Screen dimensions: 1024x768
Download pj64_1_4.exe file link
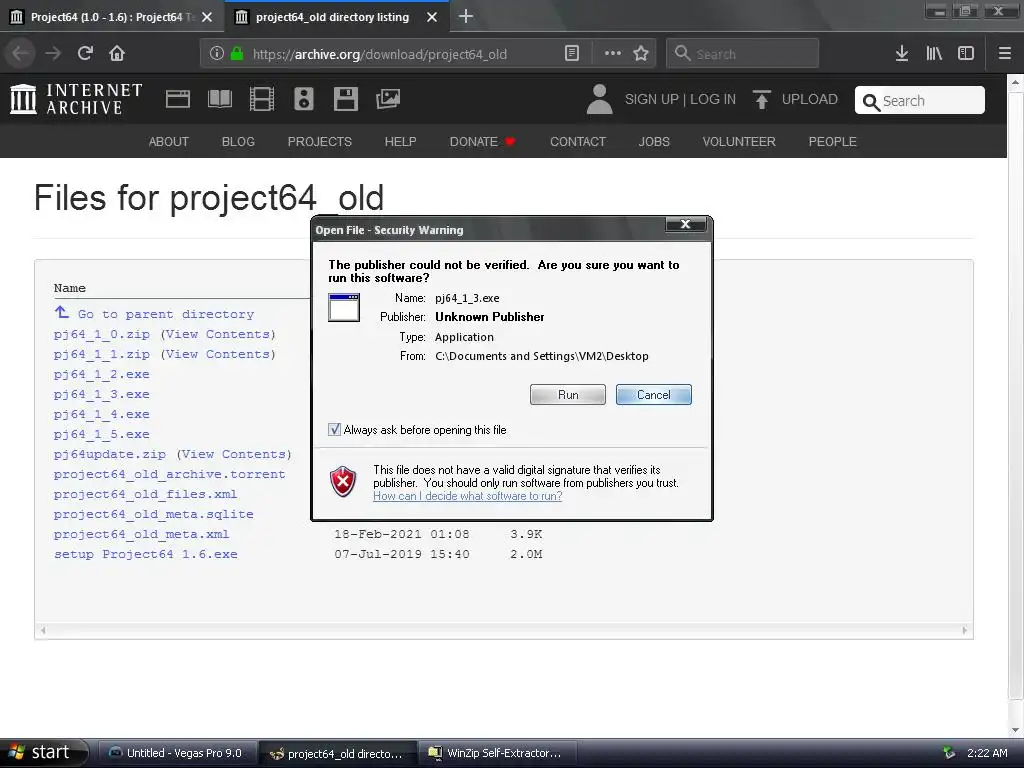coord(101,415)
